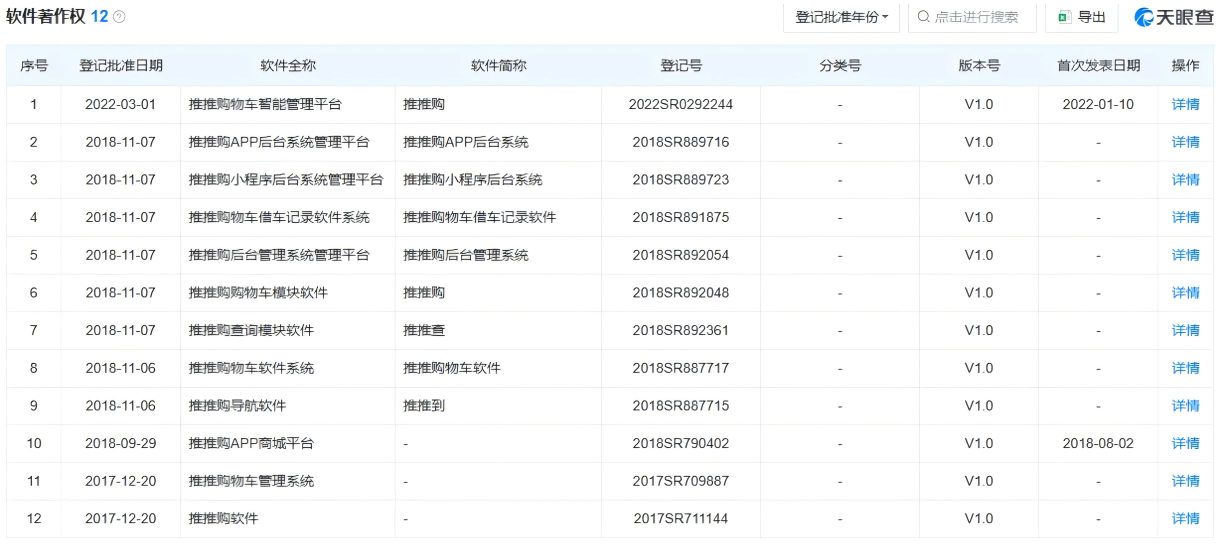This screenshot has width=1220, height=549.
Task: Click the help icon beside 软件著作权 12
Action: click(120, 18)
